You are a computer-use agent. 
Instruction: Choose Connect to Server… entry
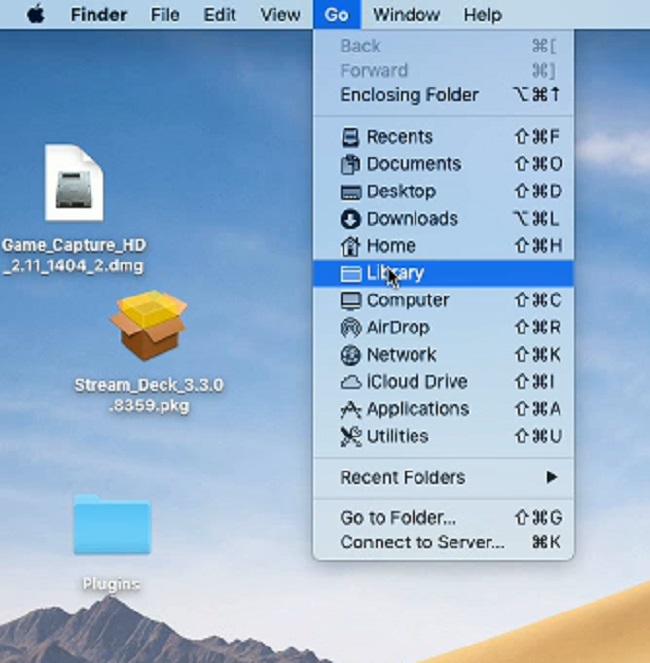click(443, 542)
